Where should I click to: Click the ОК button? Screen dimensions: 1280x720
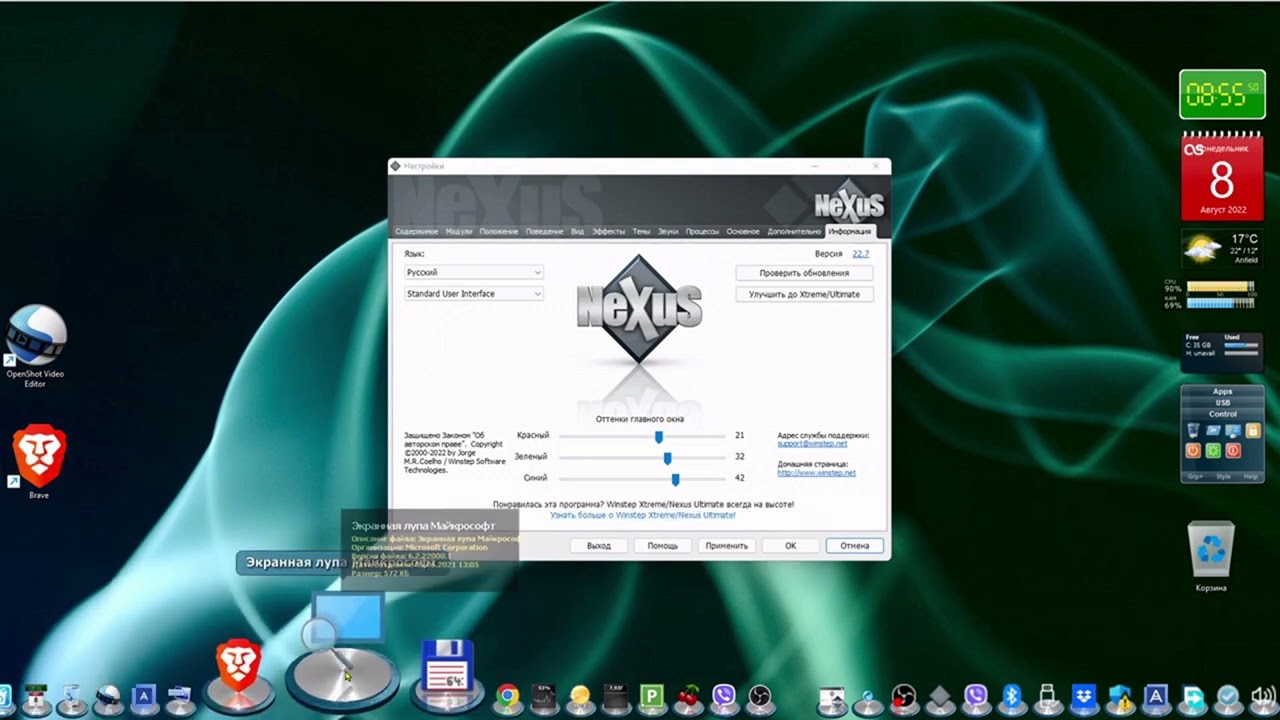pyautogui.click(x=790, y=546)
